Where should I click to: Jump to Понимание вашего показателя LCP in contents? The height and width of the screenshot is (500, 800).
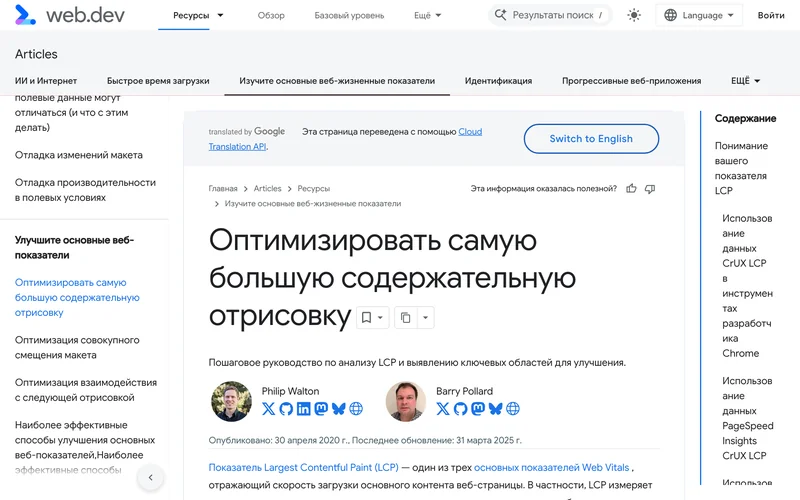[x=741, y=168]
